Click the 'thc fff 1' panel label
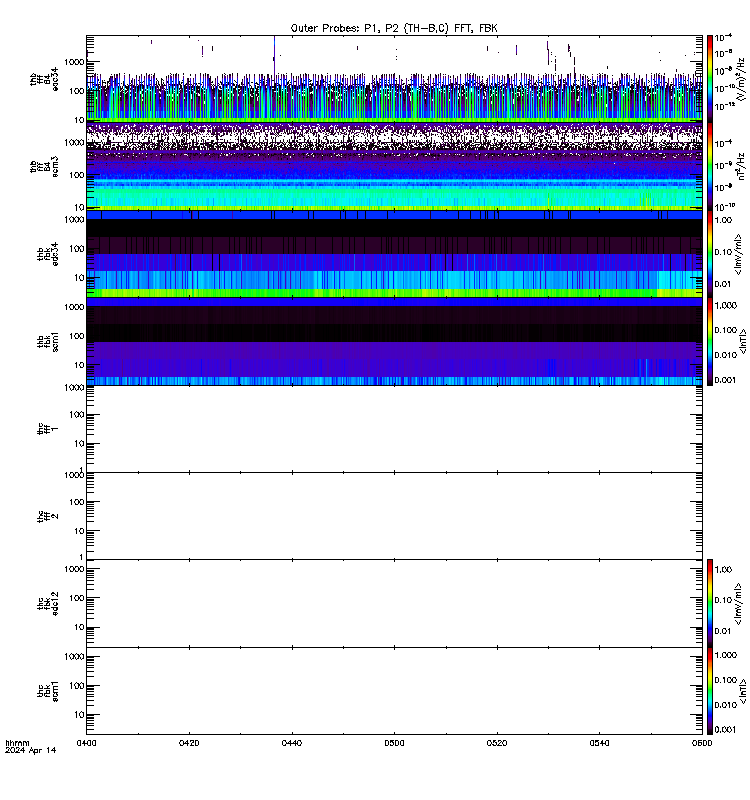750x800 pixels. click(48, 429)
